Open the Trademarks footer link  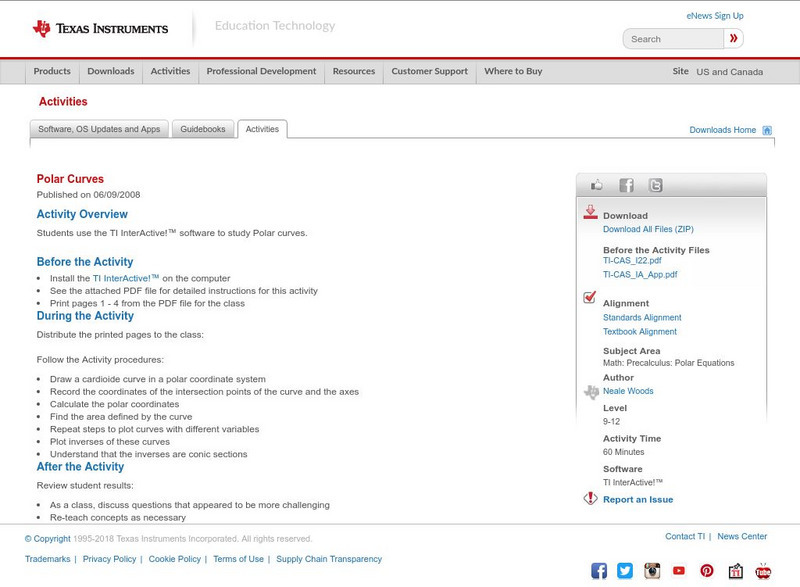[x=47, y=559]
